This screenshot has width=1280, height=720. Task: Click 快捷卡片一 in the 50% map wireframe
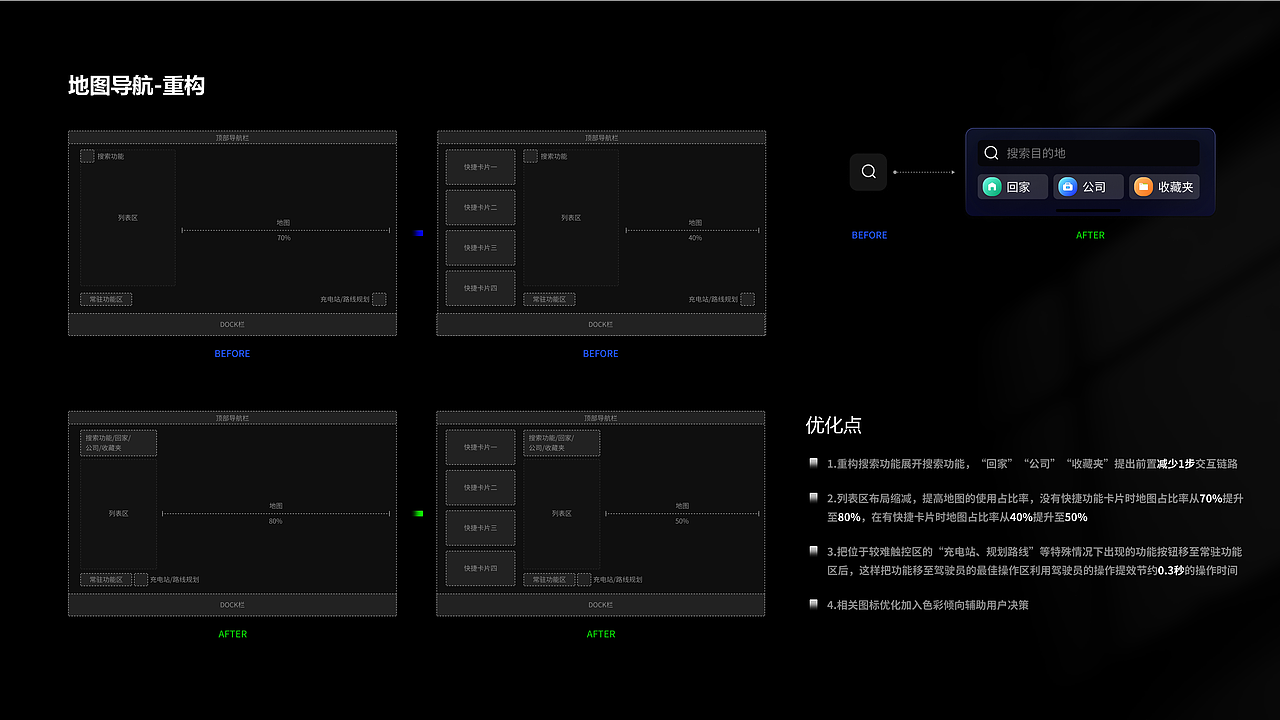(x=480, y=447)
